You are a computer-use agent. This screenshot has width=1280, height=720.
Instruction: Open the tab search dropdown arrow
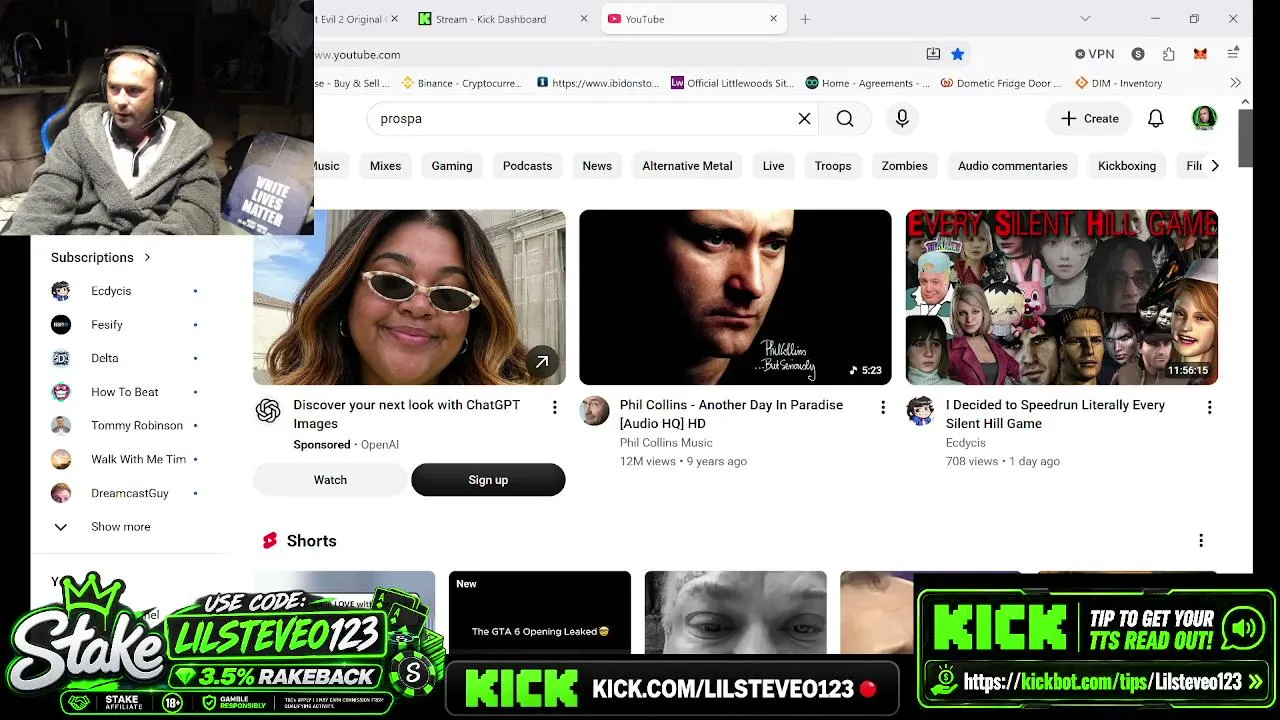(1085, 19)
